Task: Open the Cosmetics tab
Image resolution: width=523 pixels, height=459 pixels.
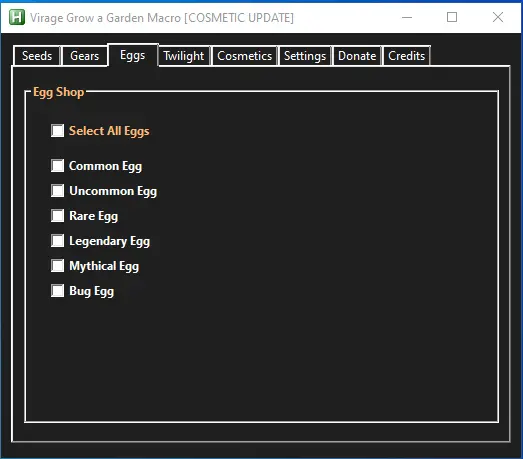Action: coord(244,56)
